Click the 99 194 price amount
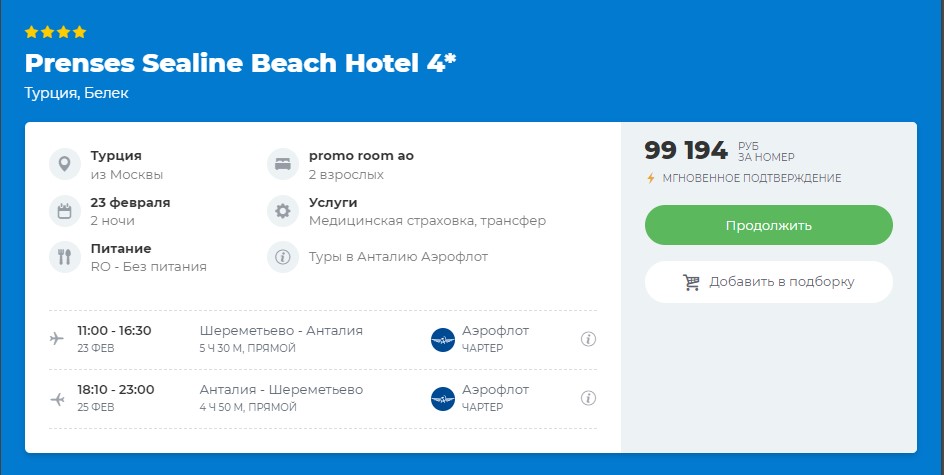Viewport: 944px width, 475px height. 686,151
